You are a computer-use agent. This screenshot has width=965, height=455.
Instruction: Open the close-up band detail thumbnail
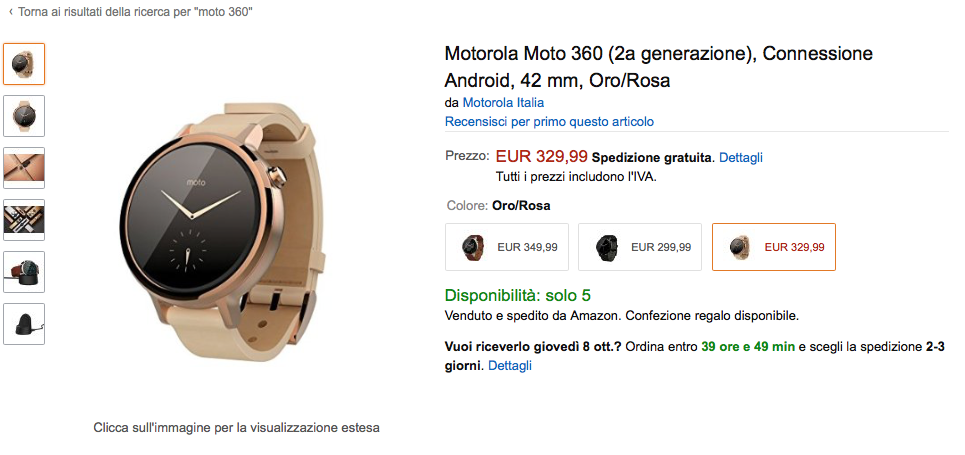[24, 168]
